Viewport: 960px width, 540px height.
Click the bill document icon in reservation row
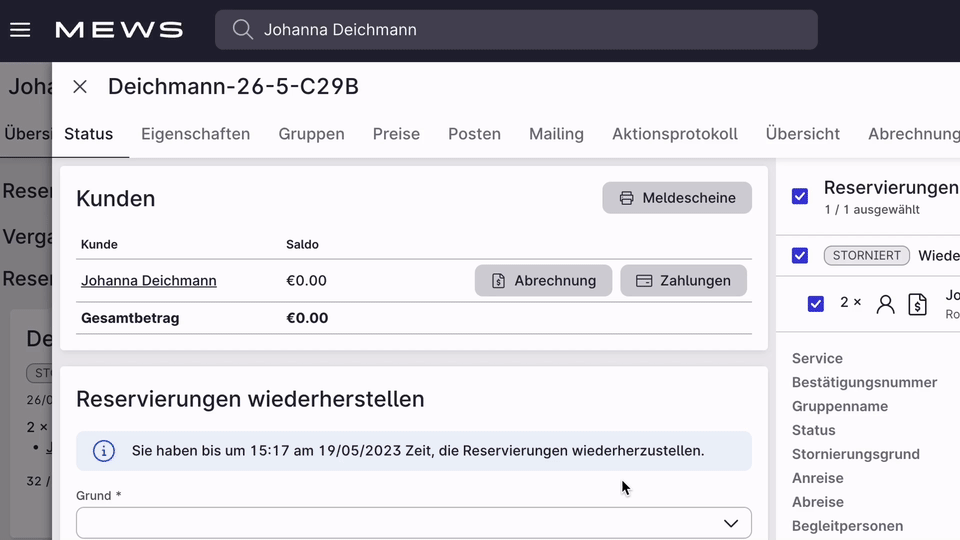(x=917, y=304)
